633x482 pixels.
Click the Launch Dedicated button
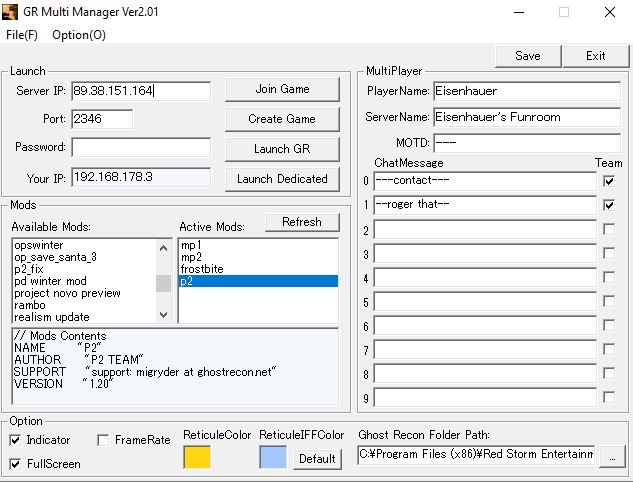click(282, 179)
